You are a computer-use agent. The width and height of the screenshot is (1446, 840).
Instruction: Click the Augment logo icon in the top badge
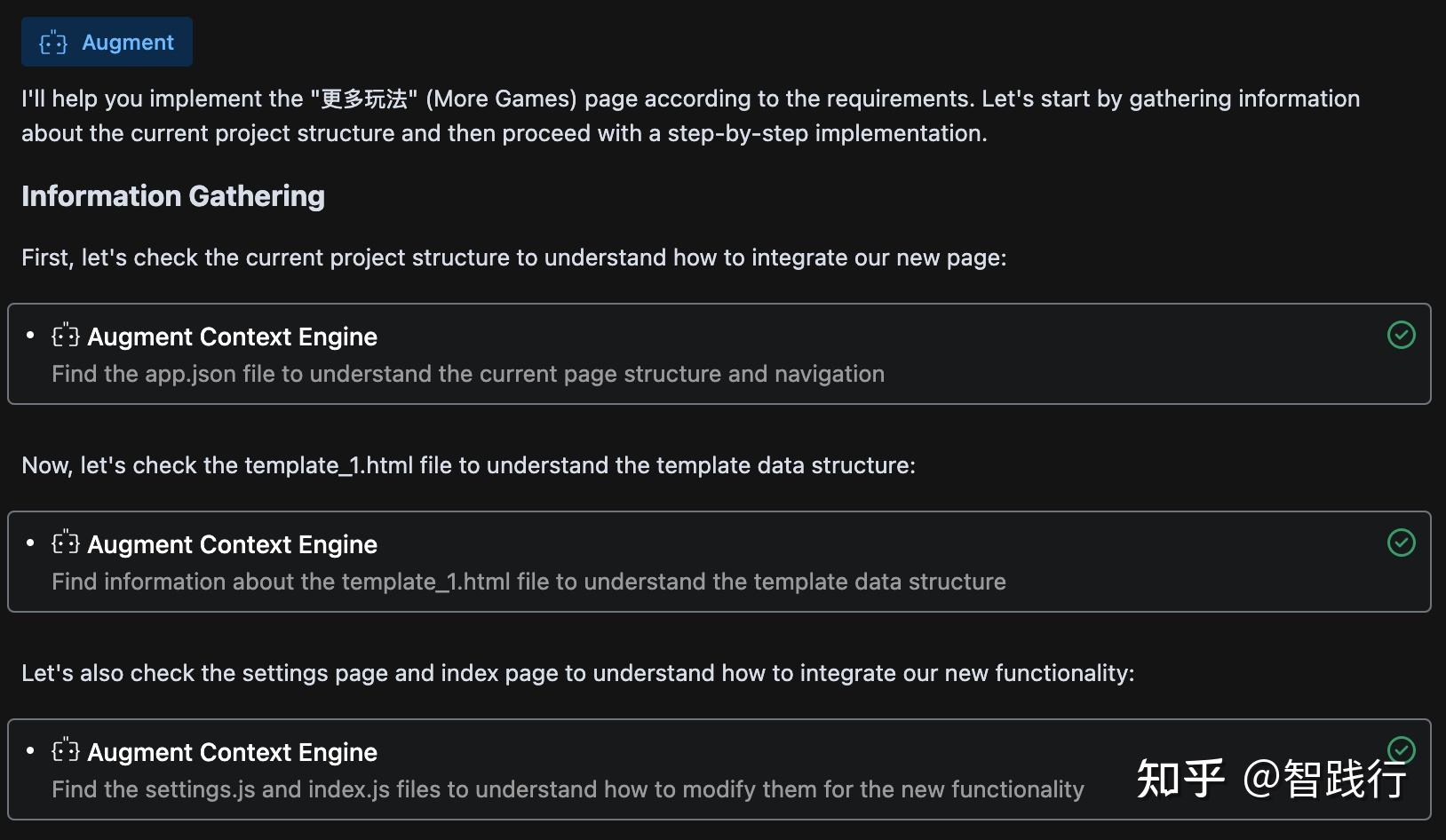coord(52,41)
